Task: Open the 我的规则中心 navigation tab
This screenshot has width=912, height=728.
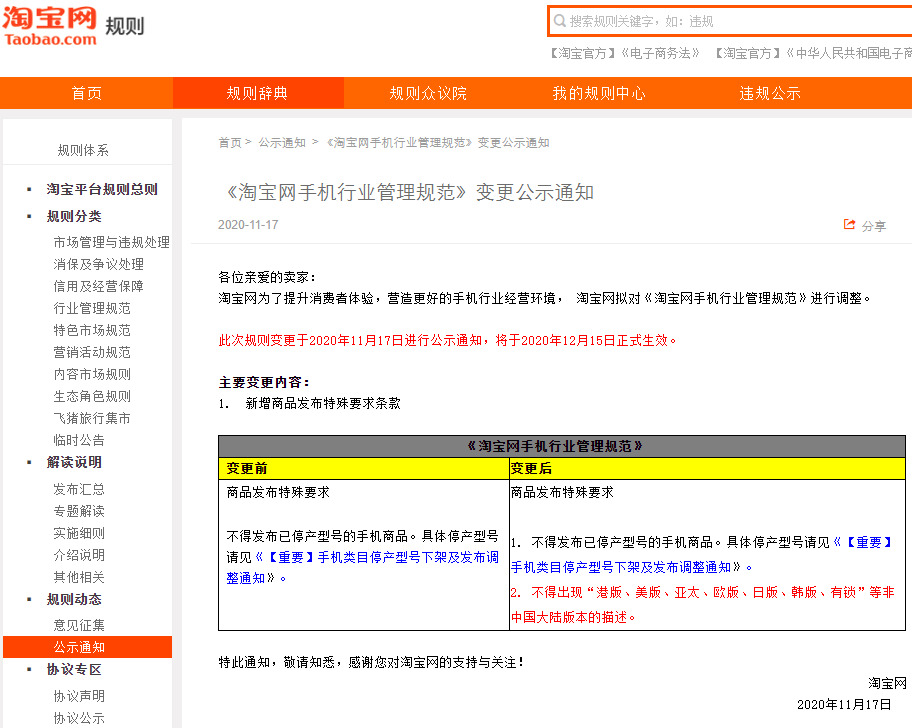Action: pos(599,93)
